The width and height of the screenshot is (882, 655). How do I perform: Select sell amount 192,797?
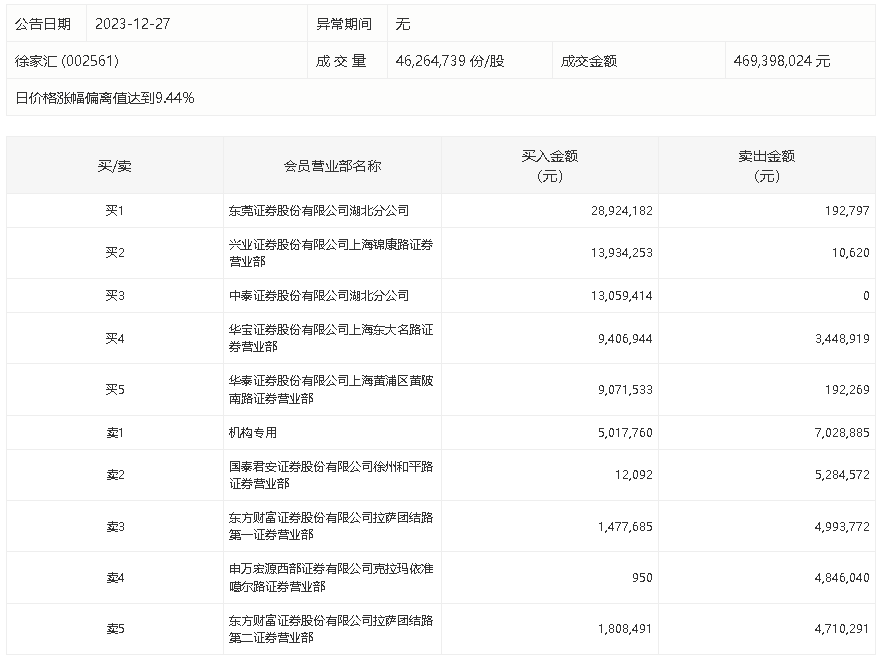click(847, 210)
